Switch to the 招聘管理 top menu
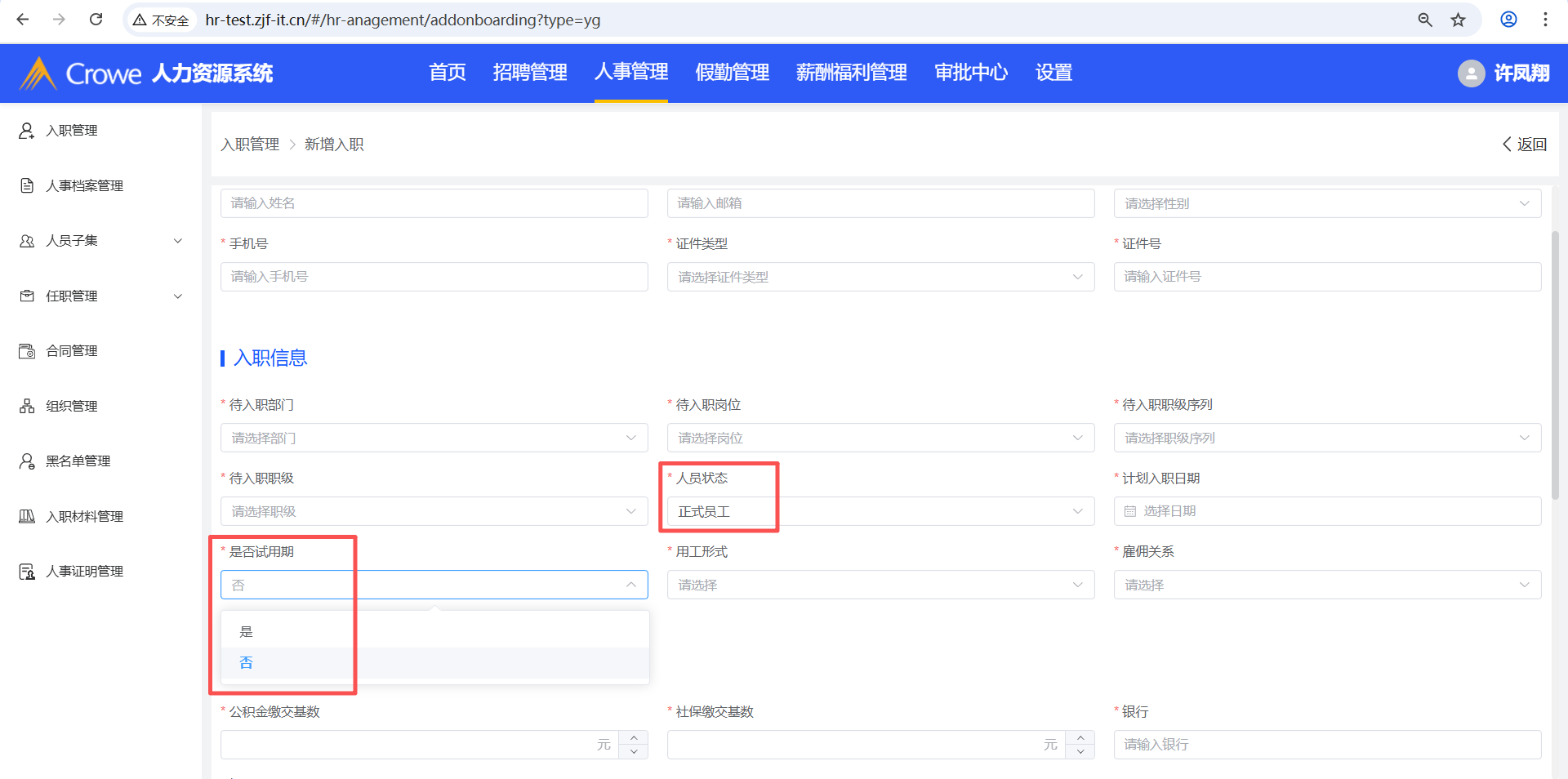1568x779 pixels. [529, 73]
